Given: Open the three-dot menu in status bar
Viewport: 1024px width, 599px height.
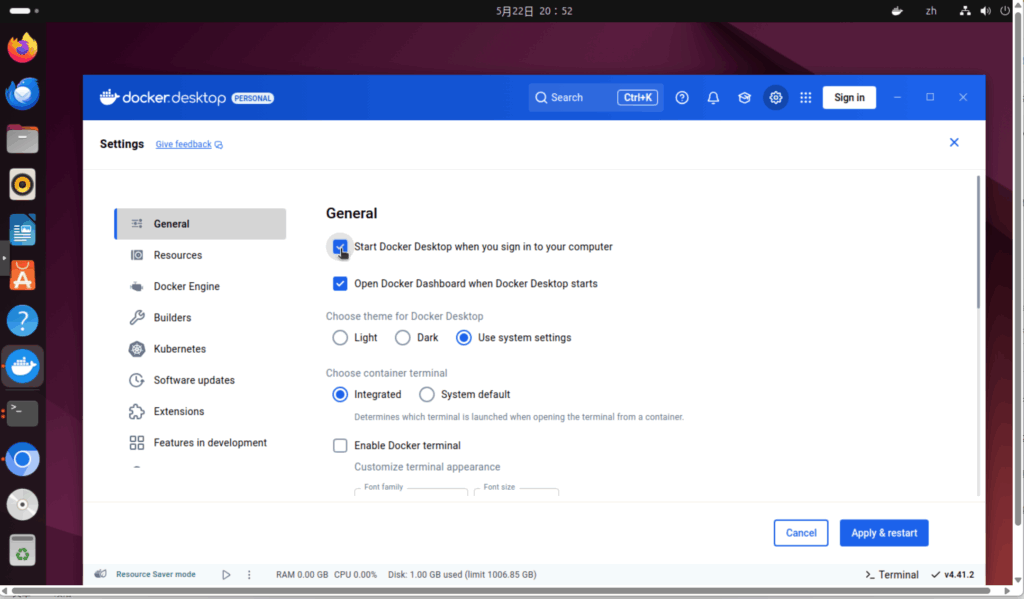Looking at the screenshot, I should [249, 575].
